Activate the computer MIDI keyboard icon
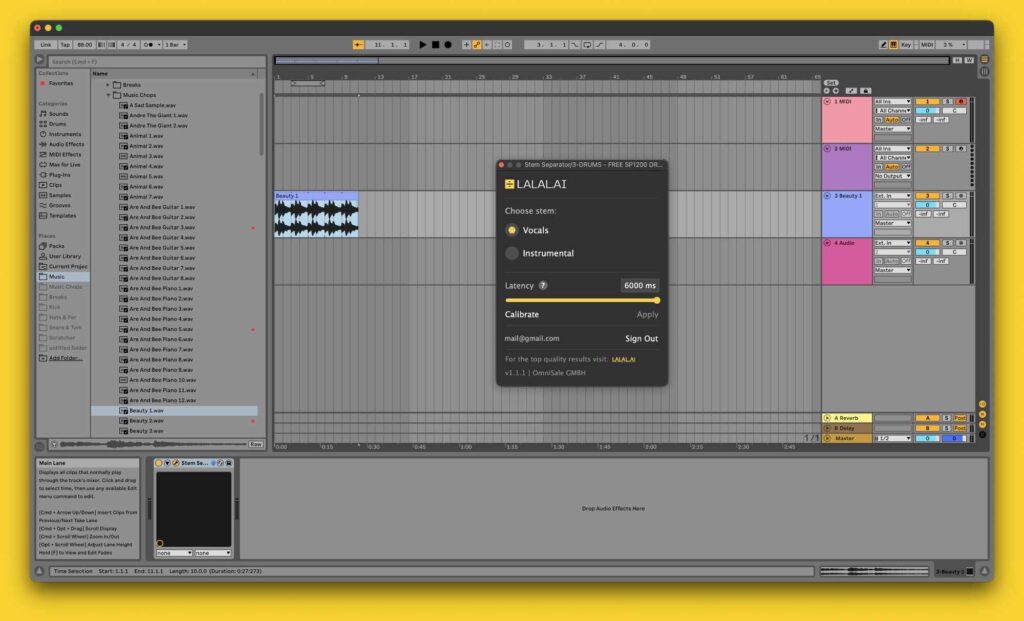The image size is (1024, 621). click(893, 44)
